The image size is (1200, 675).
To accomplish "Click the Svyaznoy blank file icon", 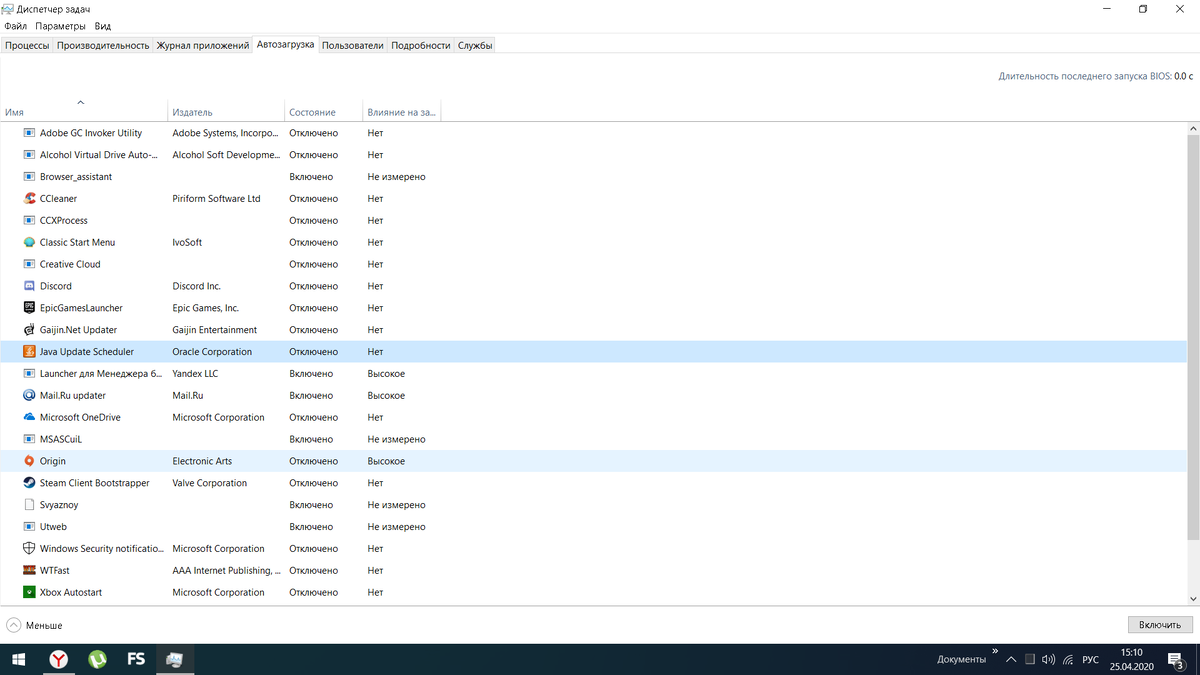I will pyautogui.click(x=29, y=505).
